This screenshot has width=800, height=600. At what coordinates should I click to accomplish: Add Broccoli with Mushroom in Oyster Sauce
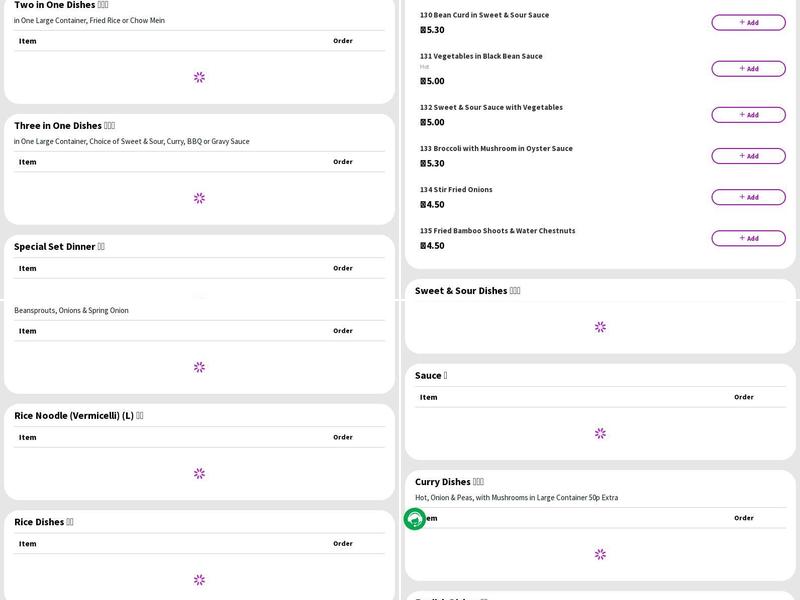pos(748,156)
